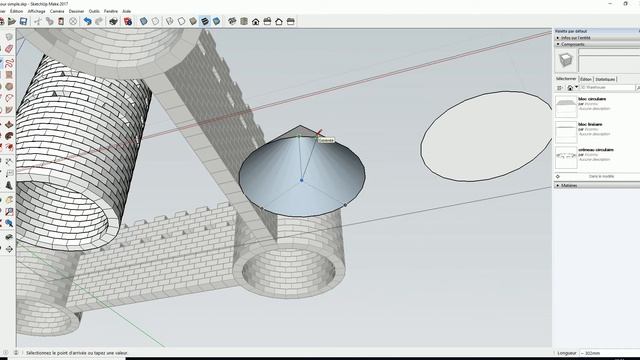Open the Affichage menu
Viewport: 640px width, 360px height.
pyautogui.click(x=37, y=11)
